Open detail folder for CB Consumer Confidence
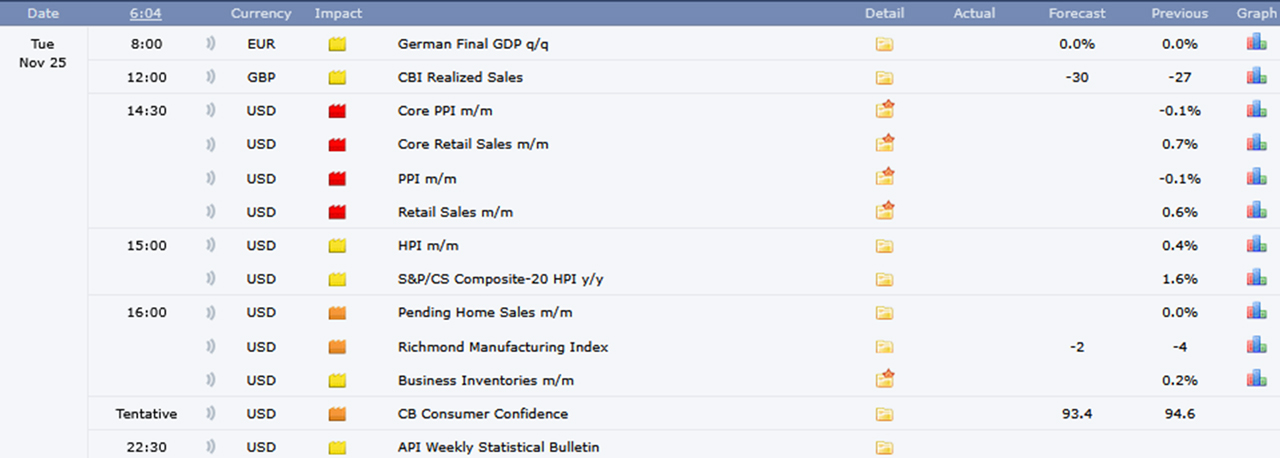Viewport: 1280px width, 458px height. (x=884, y=414)
